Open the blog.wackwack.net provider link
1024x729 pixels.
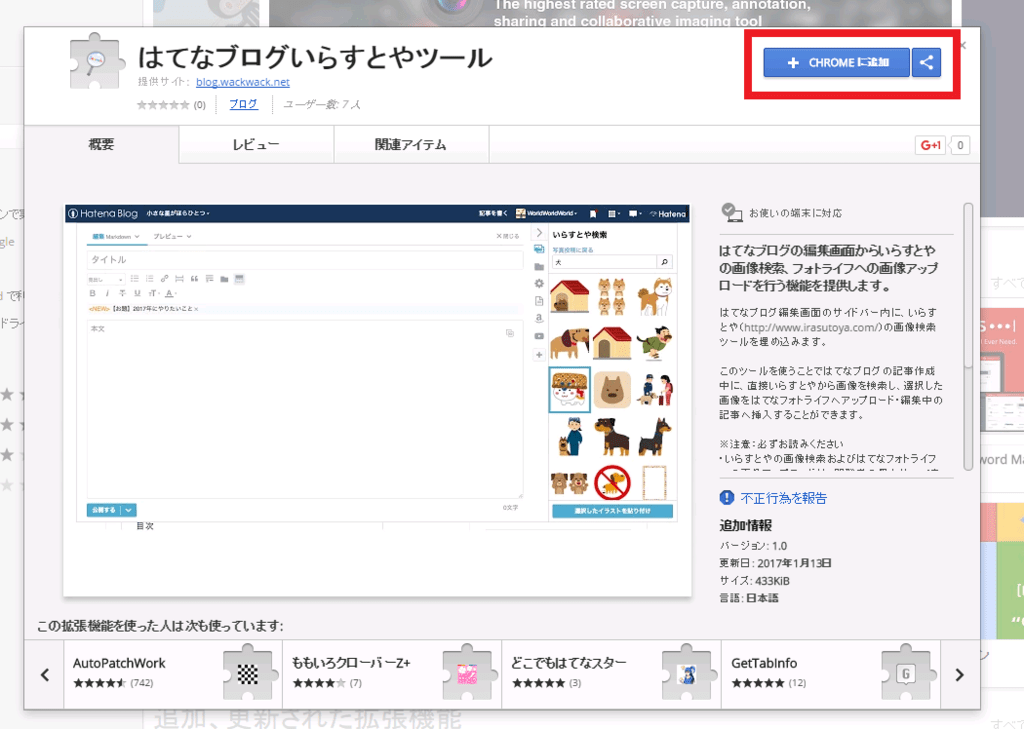pos(242,82)
